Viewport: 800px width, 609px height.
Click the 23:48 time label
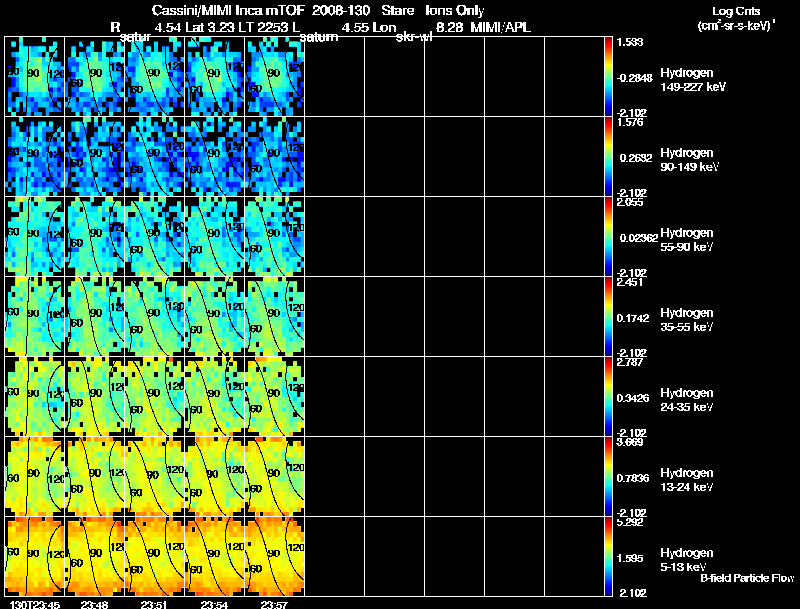(93, 605)
